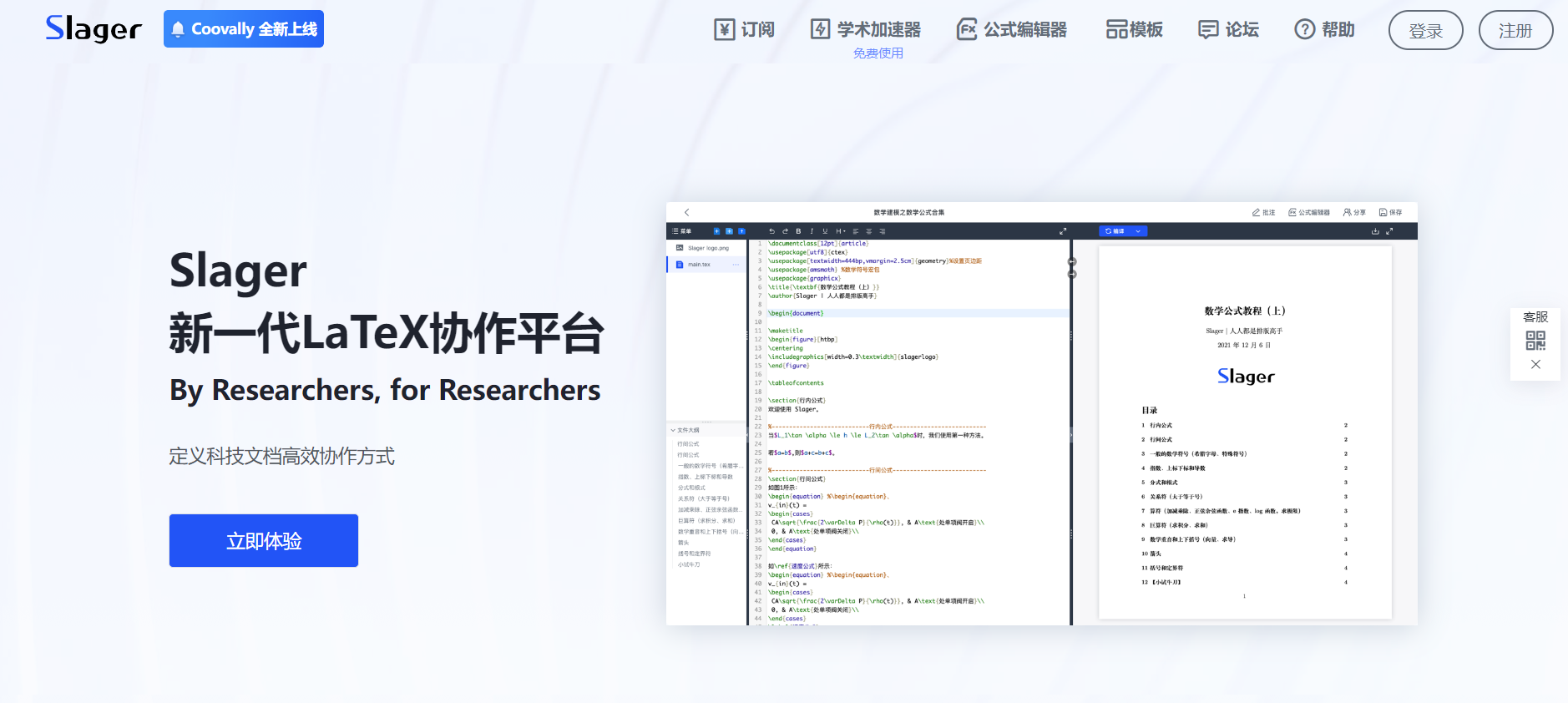Click the QR code icon in 客服 widget
The width and height of the screenshot is (1568, 703).
coord(1535,341)
